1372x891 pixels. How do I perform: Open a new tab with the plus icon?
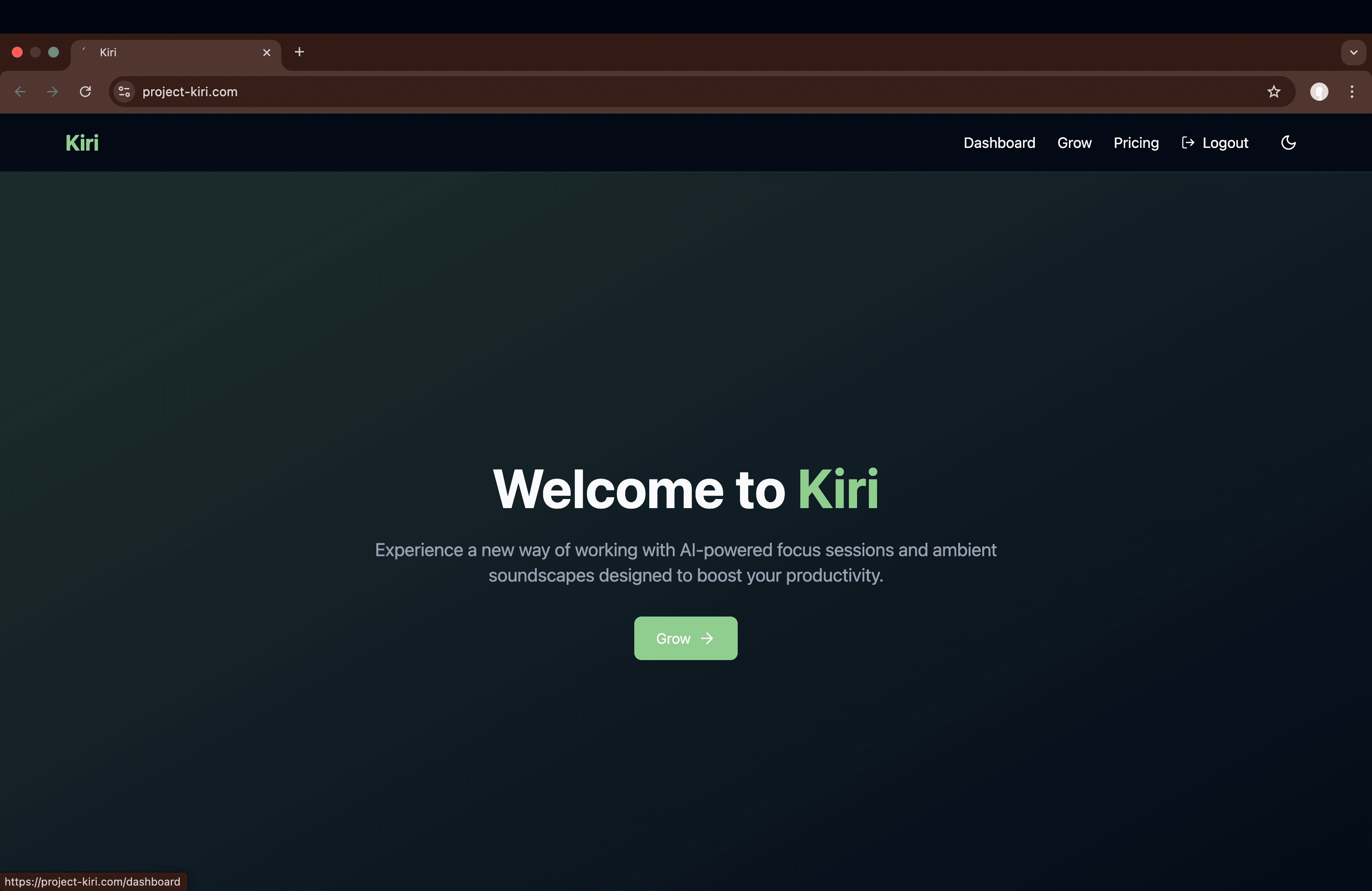click(x=299, y=52)
